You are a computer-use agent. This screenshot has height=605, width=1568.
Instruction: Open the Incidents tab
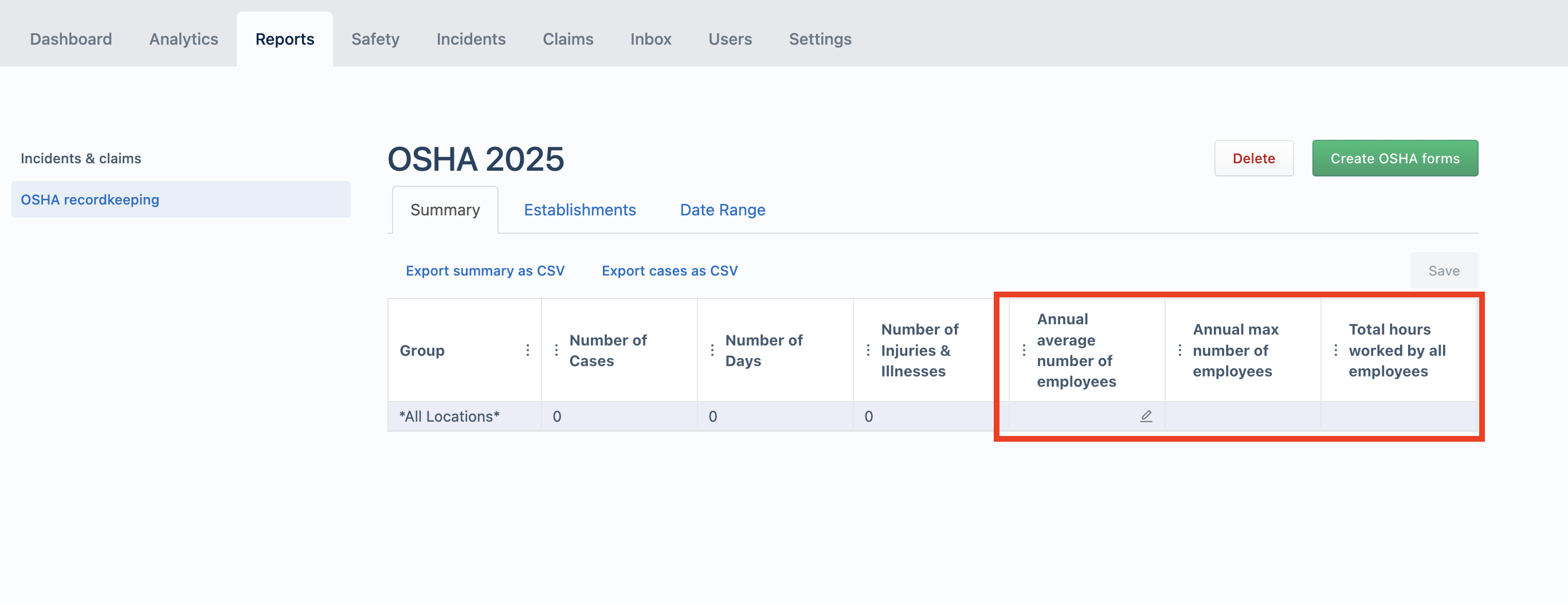[x=471, y=39]
